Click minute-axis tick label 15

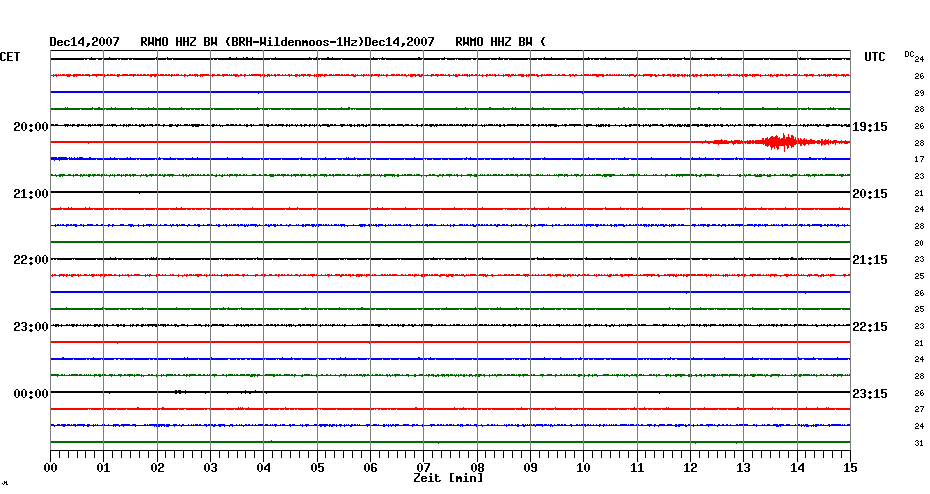coord(851,468)
